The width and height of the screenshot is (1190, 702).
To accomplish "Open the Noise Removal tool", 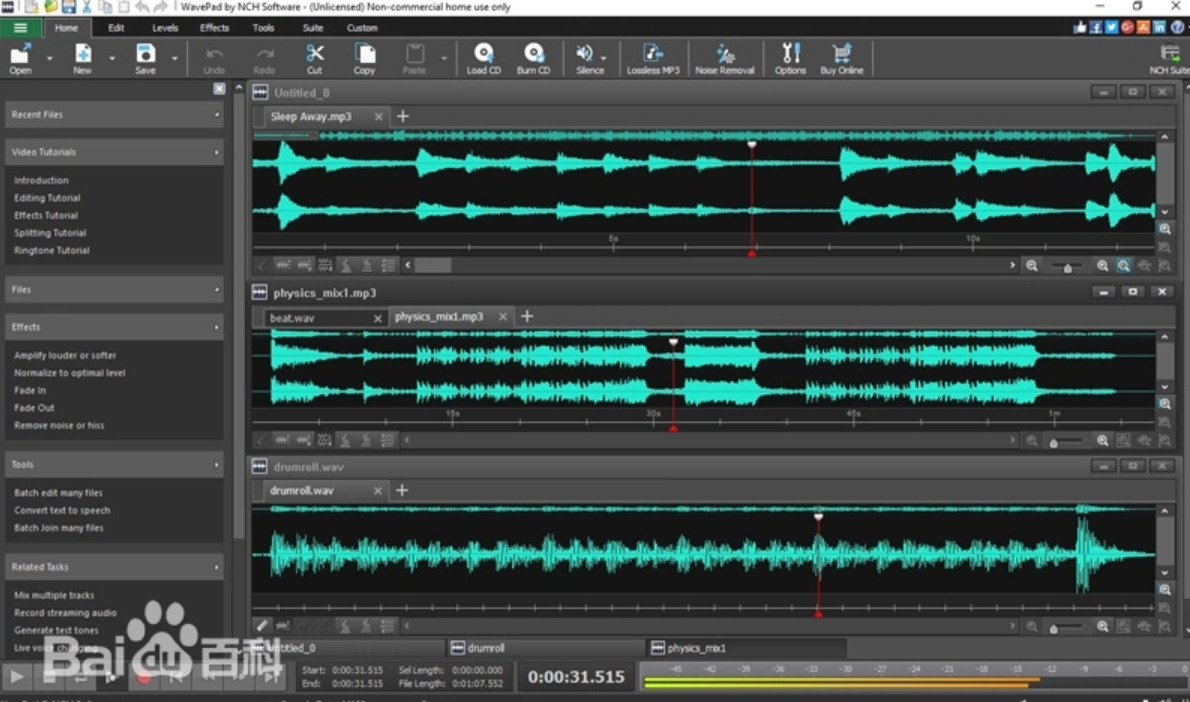I will coord(725,55).
